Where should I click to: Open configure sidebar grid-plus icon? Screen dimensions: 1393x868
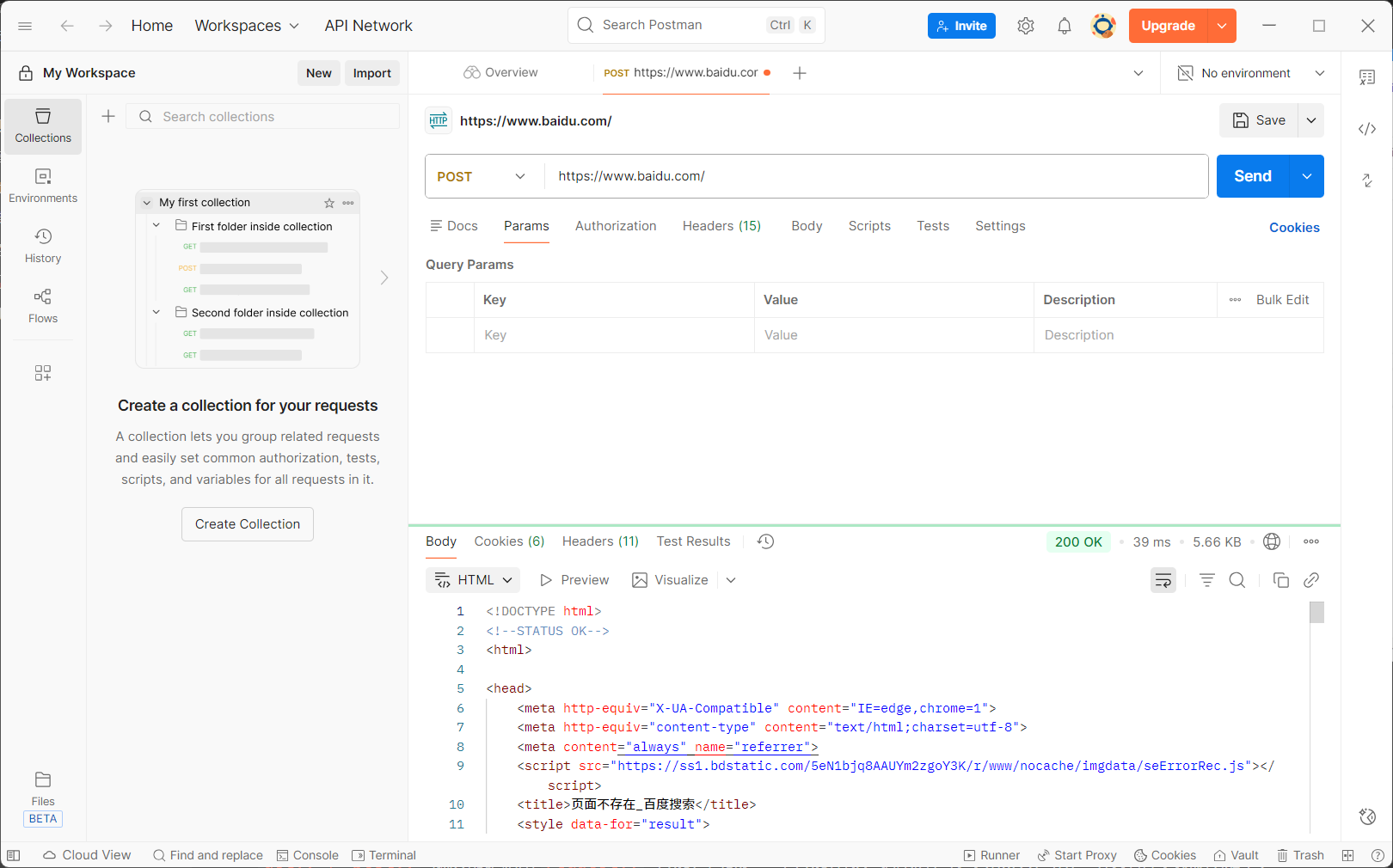click(x=43, y=373)
